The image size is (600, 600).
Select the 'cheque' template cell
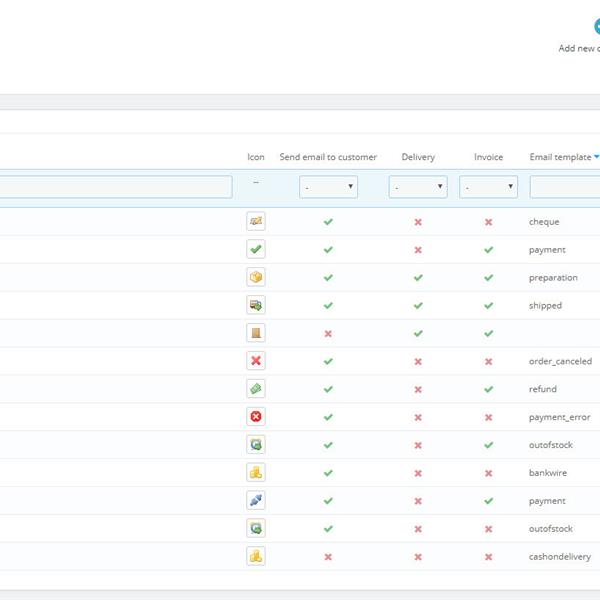coord(544,222)
